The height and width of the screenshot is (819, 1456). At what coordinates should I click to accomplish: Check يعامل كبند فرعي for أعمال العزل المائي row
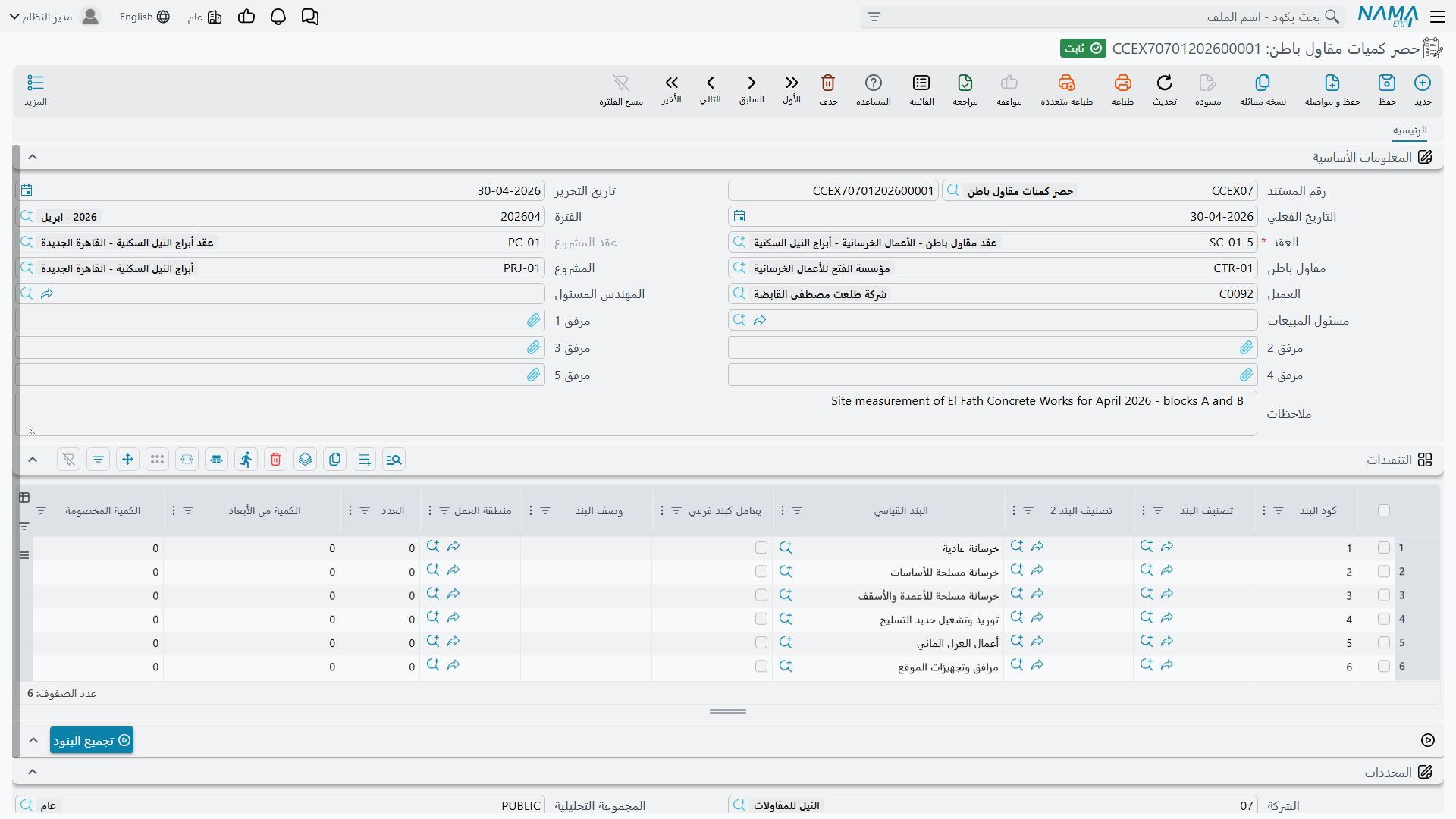tap(761, 642)
